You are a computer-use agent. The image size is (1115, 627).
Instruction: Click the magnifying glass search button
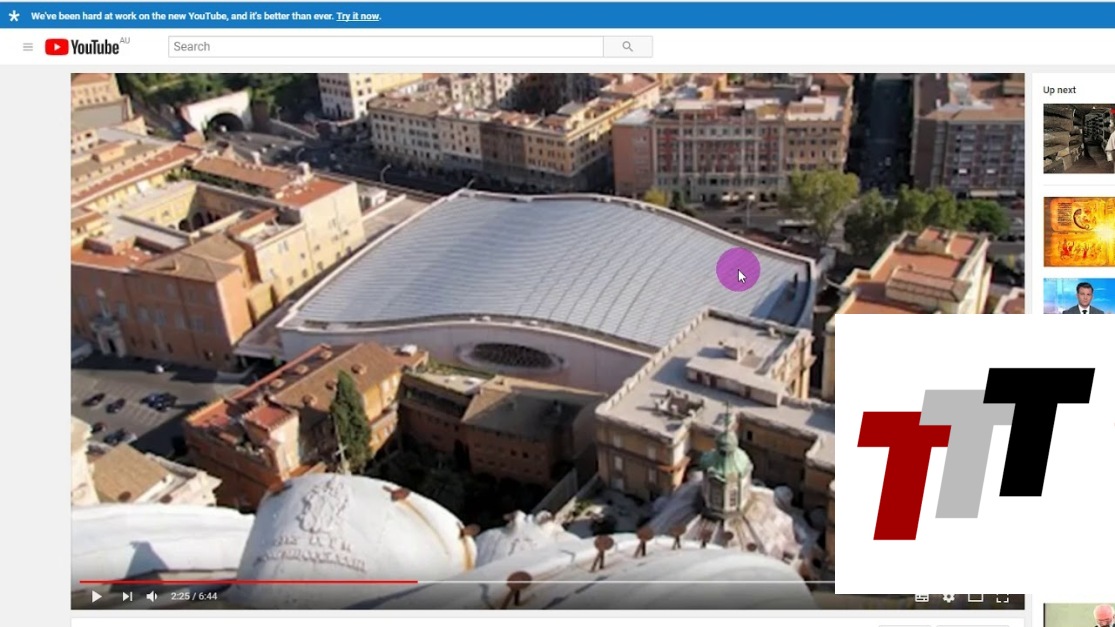628,47
